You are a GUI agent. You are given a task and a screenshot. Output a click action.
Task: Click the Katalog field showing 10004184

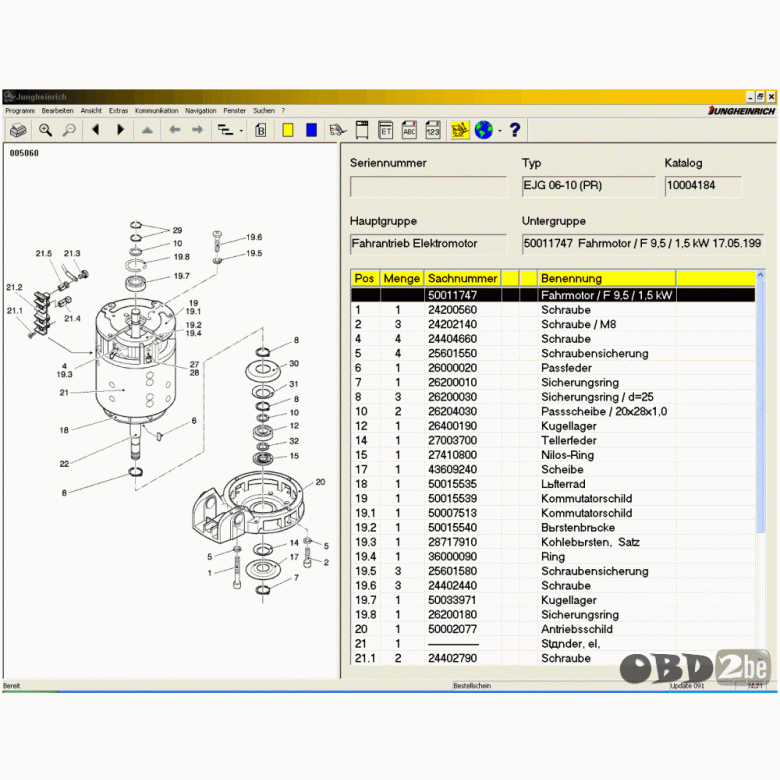703,187
